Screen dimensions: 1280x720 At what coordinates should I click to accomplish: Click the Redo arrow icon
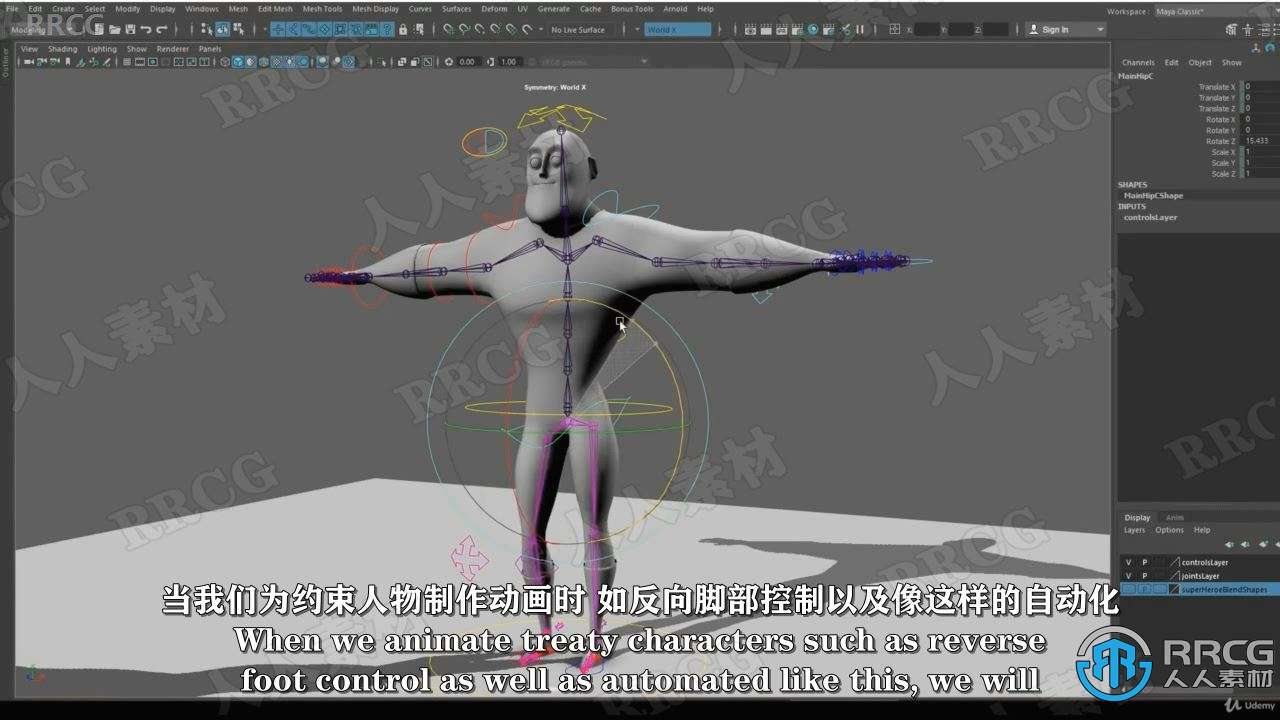point(161,29)
